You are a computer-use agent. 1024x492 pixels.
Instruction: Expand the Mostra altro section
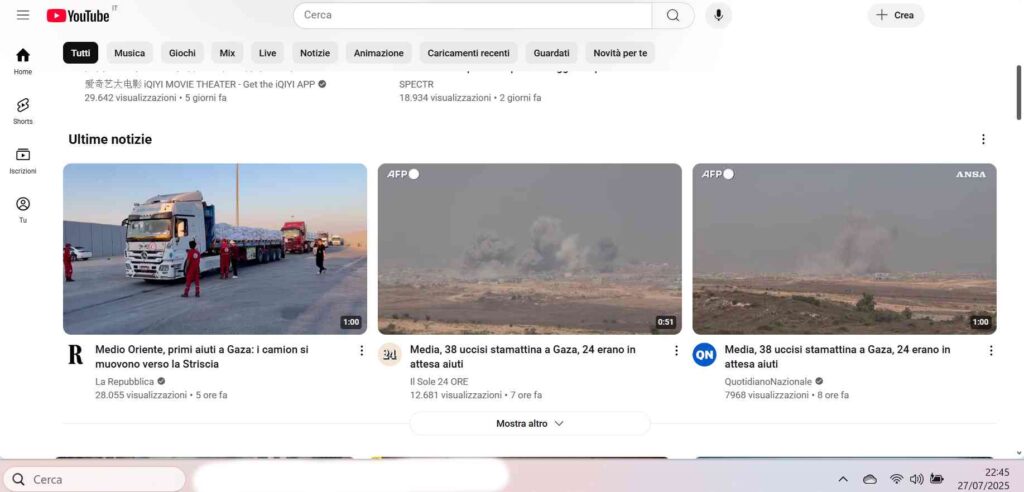pyautogui.click(x=529, y=423)
